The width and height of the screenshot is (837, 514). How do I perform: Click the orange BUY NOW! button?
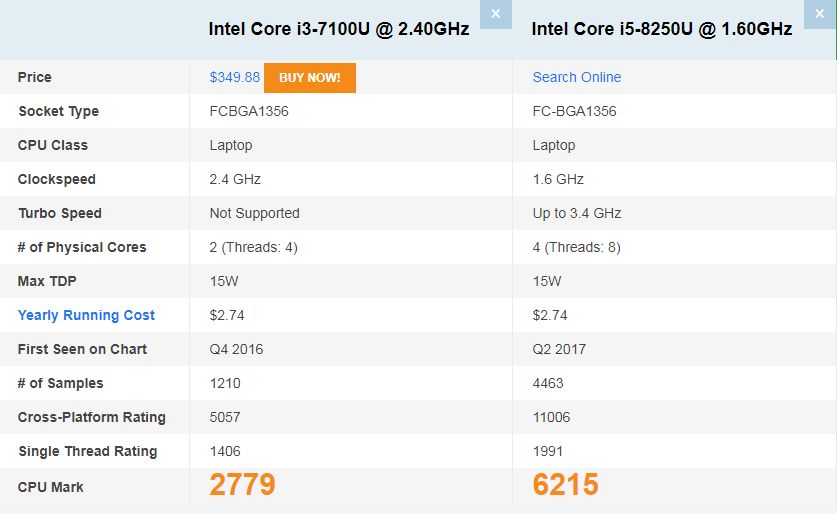click(x=309, y=77)
